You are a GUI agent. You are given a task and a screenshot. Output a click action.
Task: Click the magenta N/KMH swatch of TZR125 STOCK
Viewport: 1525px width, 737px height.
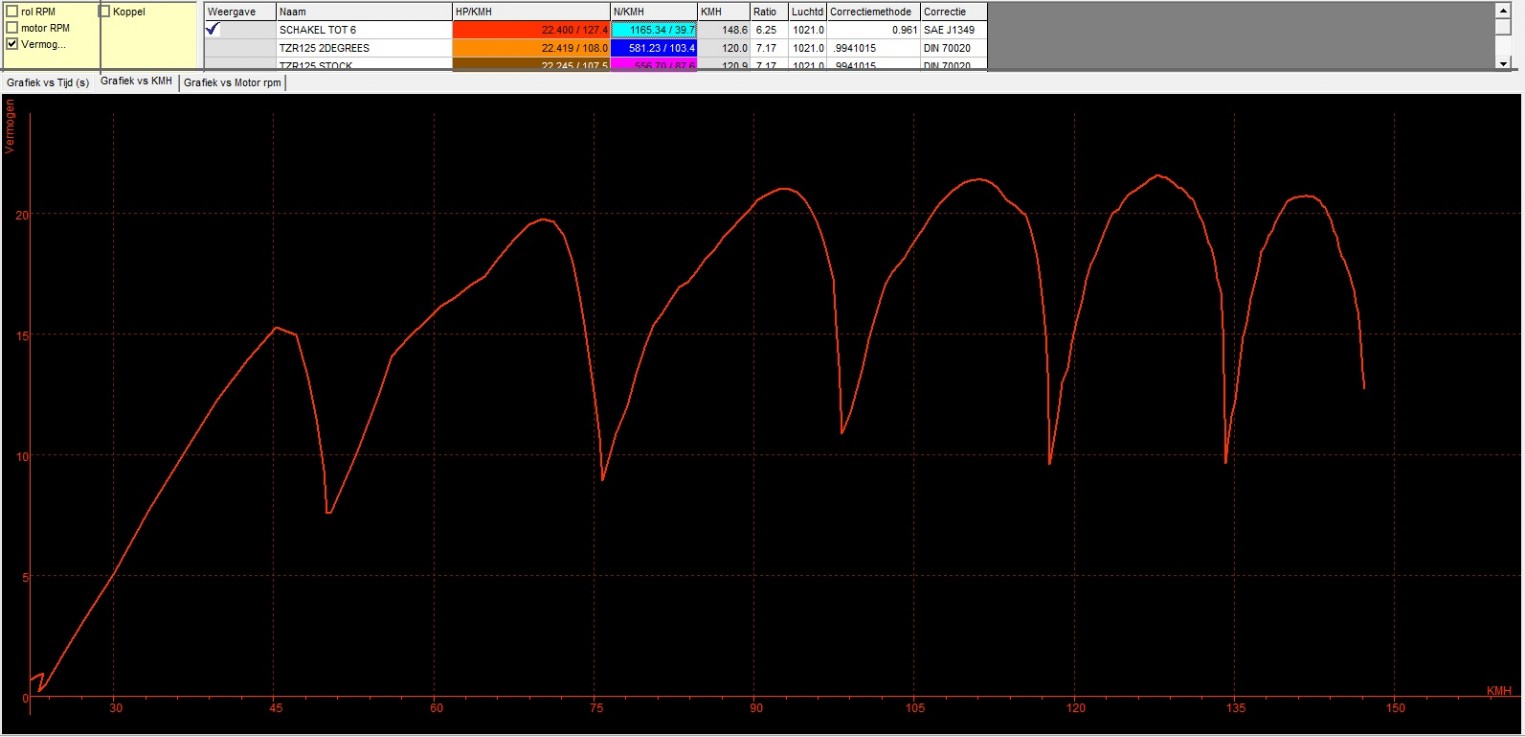click(654, 64)
